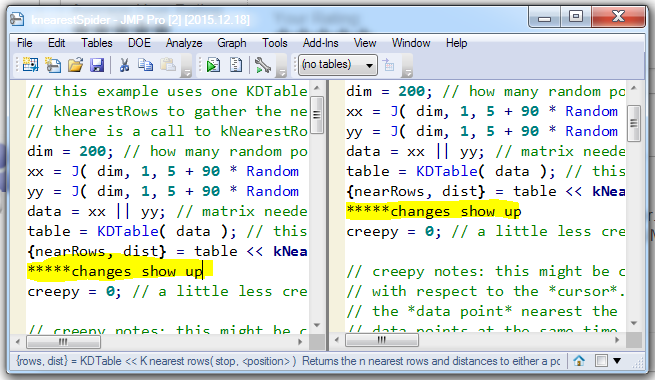Click the right pane horizontal scrollbar thumb
This screenshot has height=380, width=655.
point(381,340)
